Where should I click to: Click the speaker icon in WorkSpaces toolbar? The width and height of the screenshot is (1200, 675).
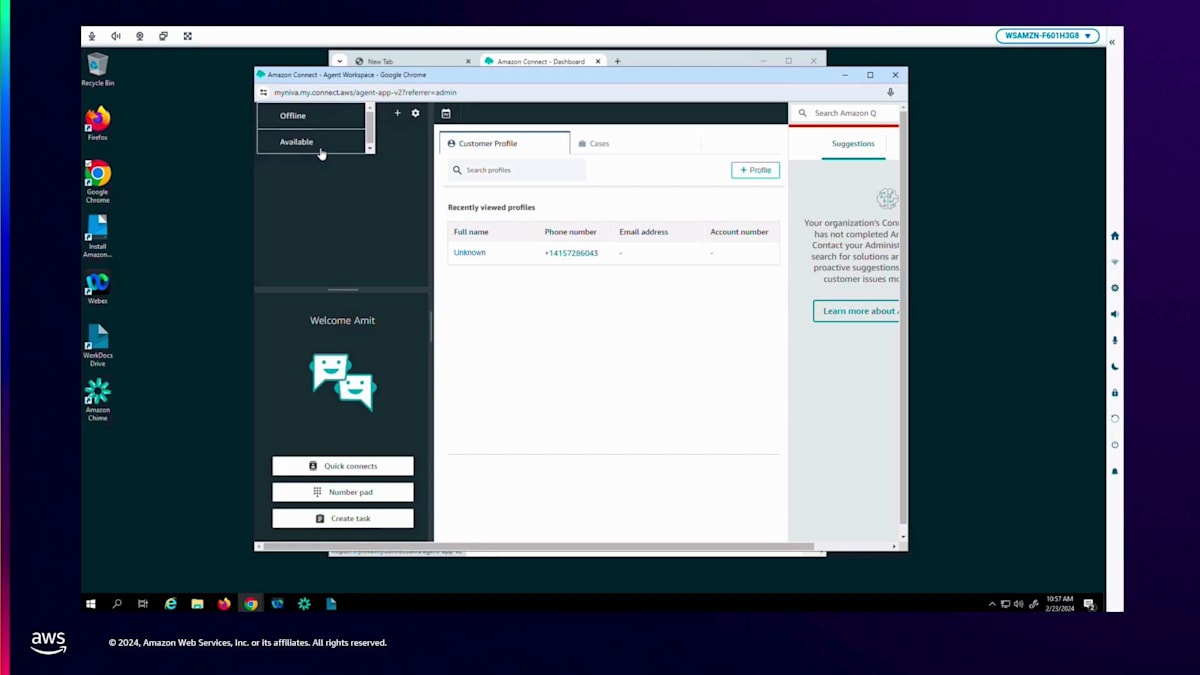(x=116, y=36)
